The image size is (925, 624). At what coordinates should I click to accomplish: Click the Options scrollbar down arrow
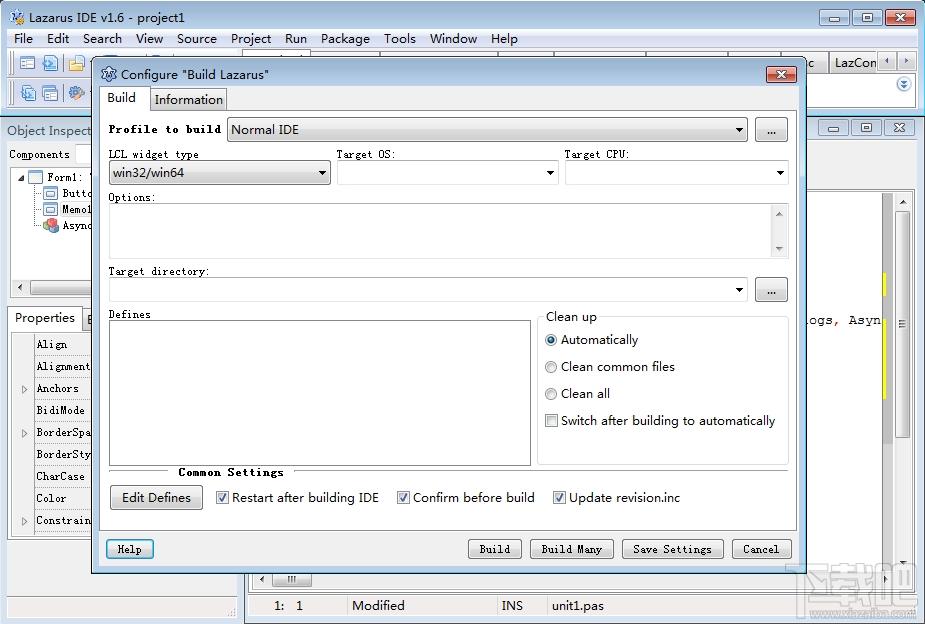[779, 249]
